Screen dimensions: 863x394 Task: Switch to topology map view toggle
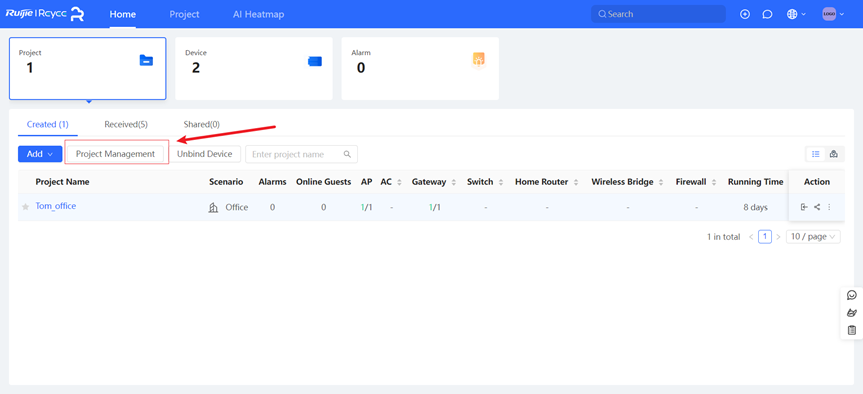(834, 154)
